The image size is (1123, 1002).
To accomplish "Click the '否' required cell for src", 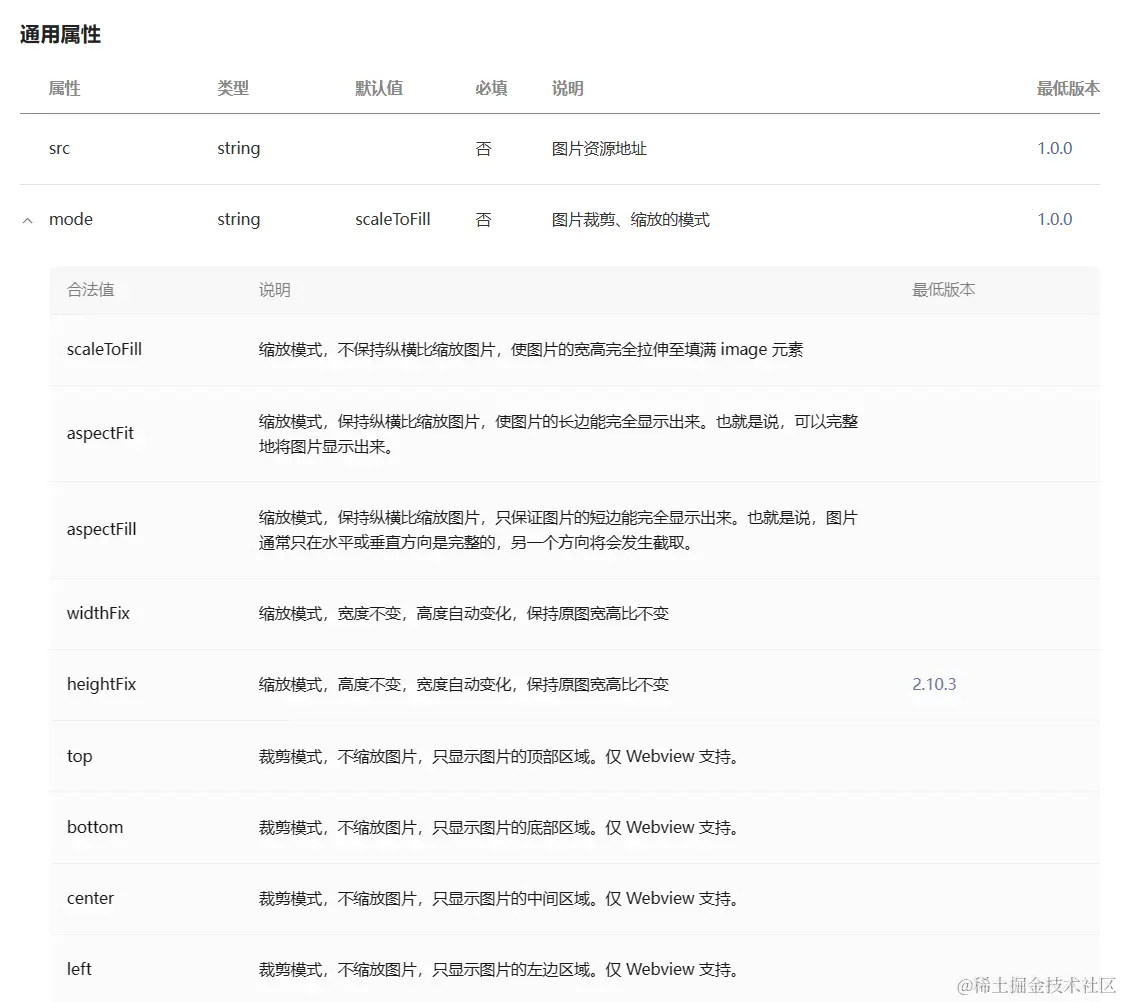I will [x=483, y=148].
